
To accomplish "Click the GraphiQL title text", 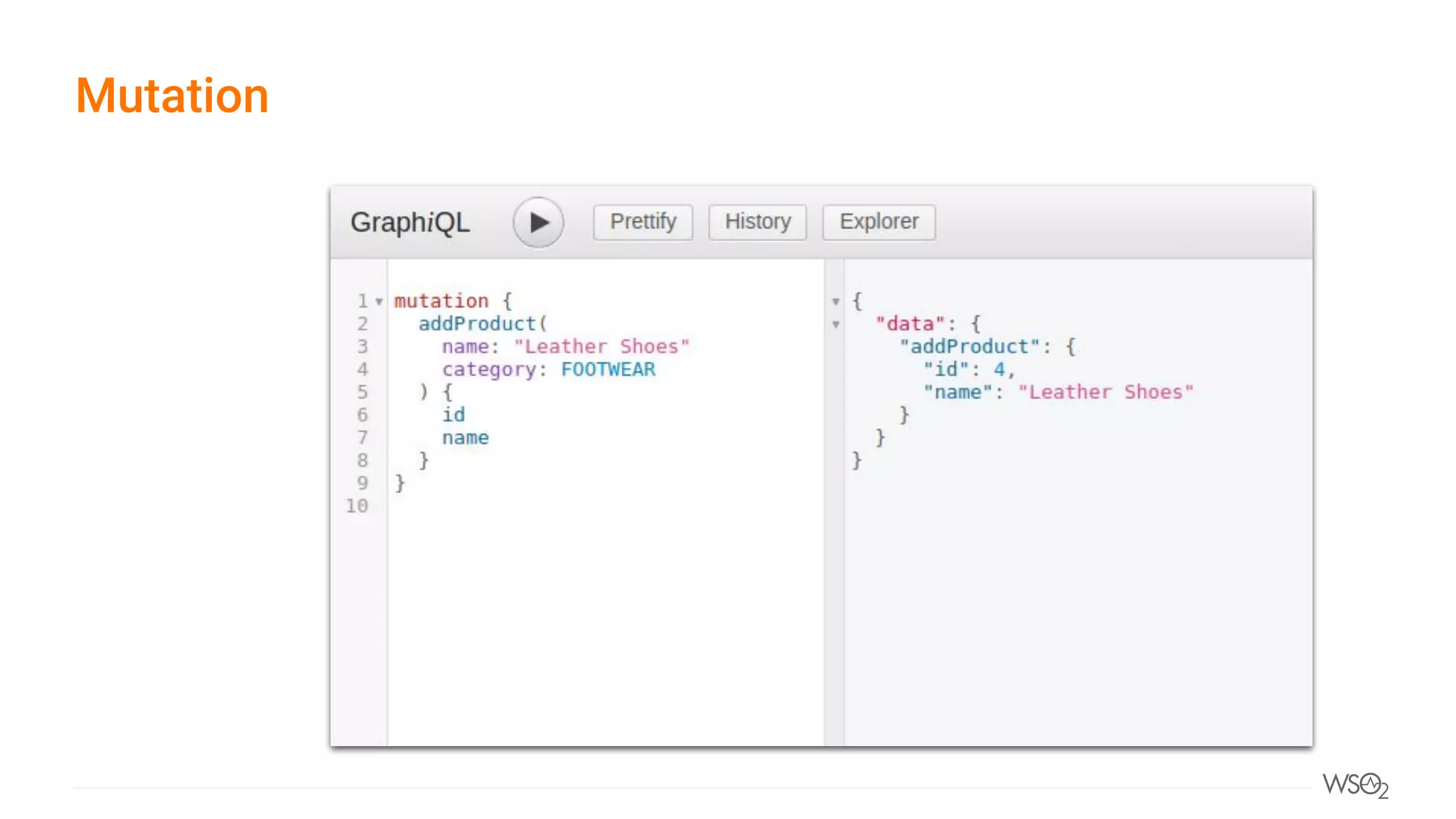I will (409, 223).
